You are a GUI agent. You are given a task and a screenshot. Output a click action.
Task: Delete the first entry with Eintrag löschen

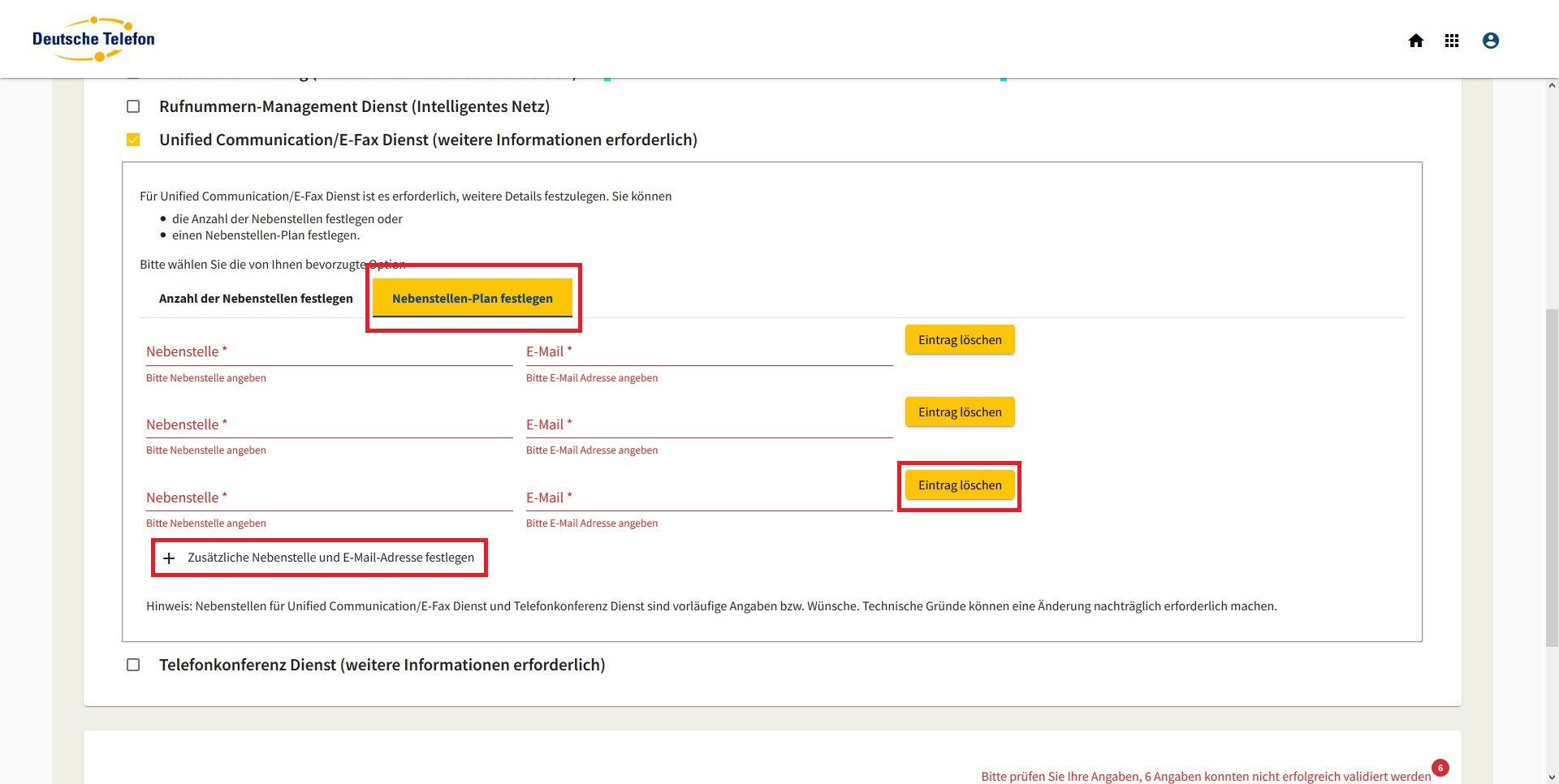pyautogui.click(x=960, y=340)
